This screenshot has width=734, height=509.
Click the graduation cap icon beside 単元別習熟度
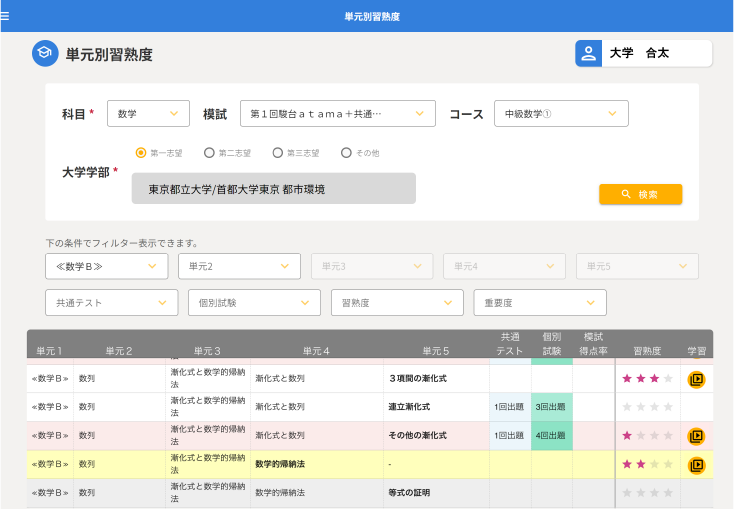(x=45, y=53)
